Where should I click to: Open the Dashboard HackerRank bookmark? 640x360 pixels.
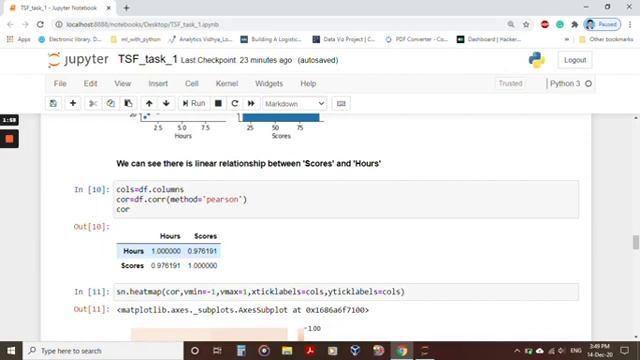489,40
